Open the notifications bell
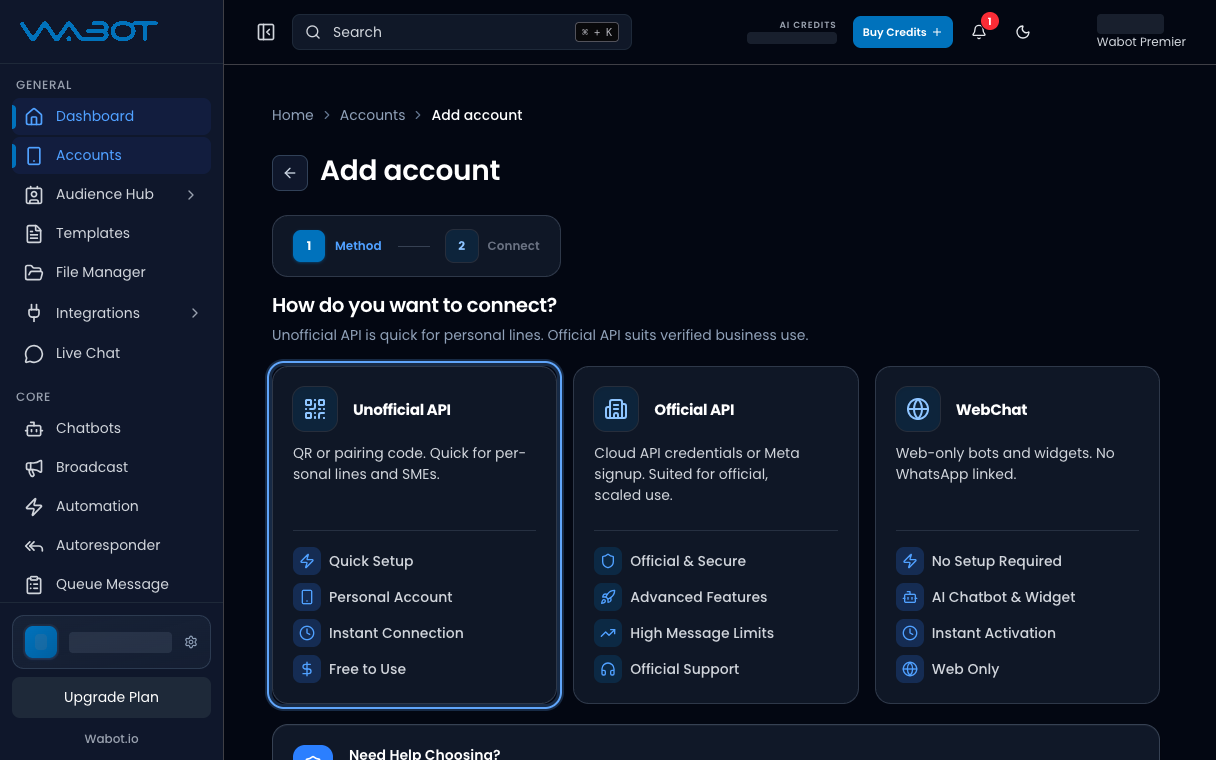1216x760 pixels. pyautogui.click(x=979, y=32)
